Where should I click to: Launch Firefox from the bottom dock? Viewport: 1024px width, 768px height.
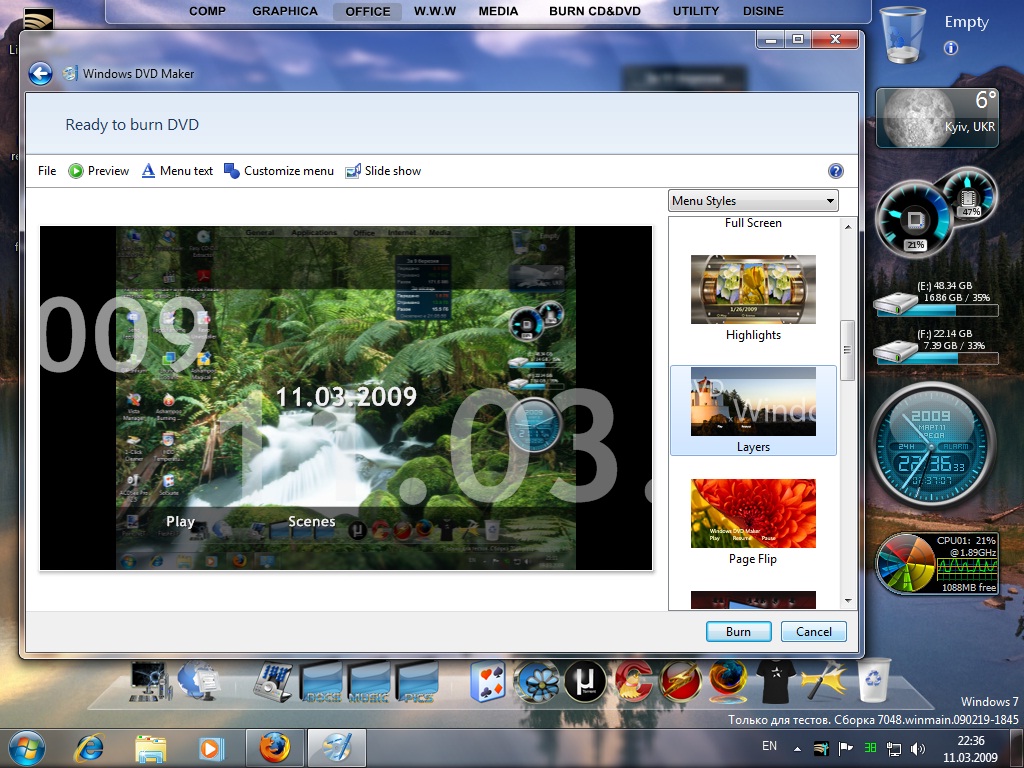pyautogui.click(x=728, y=682)
